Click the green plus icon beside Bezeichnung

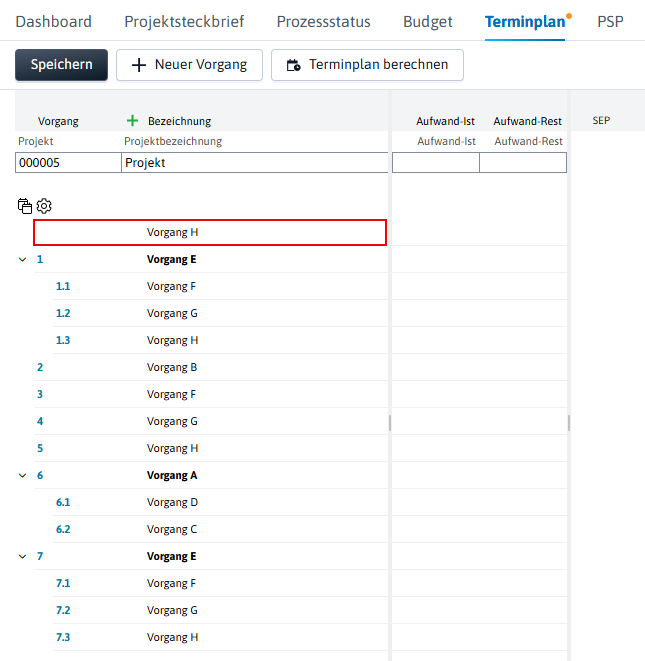coord(132,121)
